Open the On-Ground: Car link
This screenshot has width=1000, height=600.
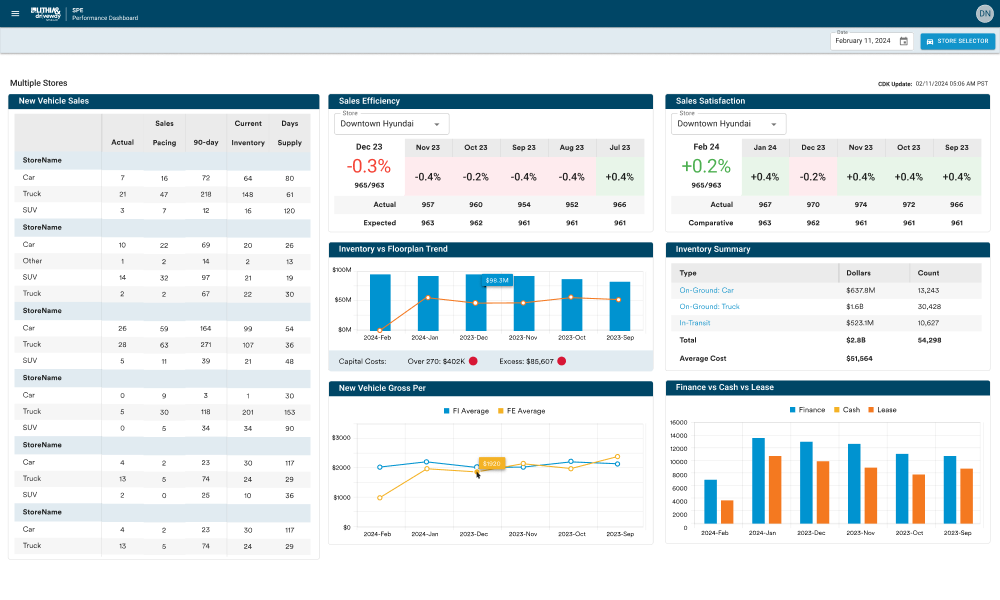pyautogui.click(x=707, y=290)
